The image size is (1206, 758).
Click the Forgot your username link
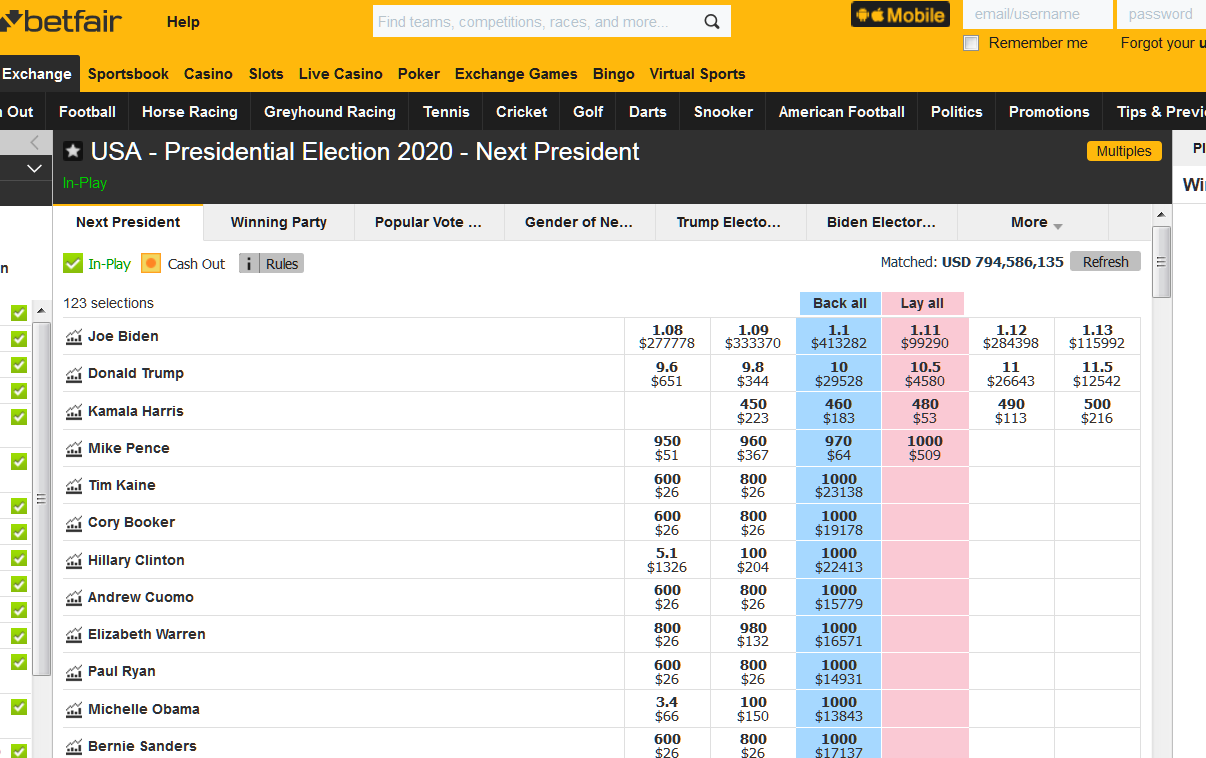tap(1163, 43)
